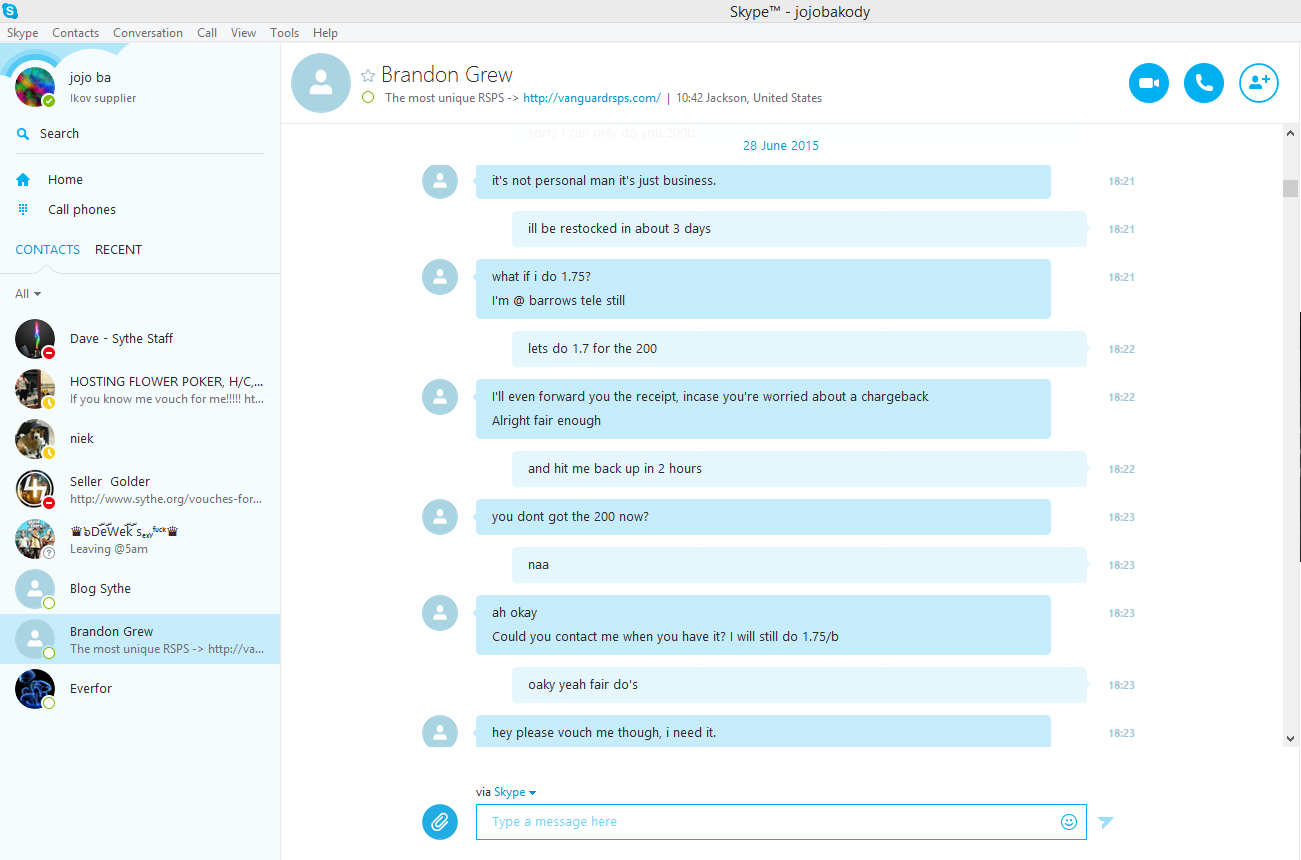The height and width of the screenshot is (860, 1301).
Task: Open Call phones
Action: tap(82, 210)
